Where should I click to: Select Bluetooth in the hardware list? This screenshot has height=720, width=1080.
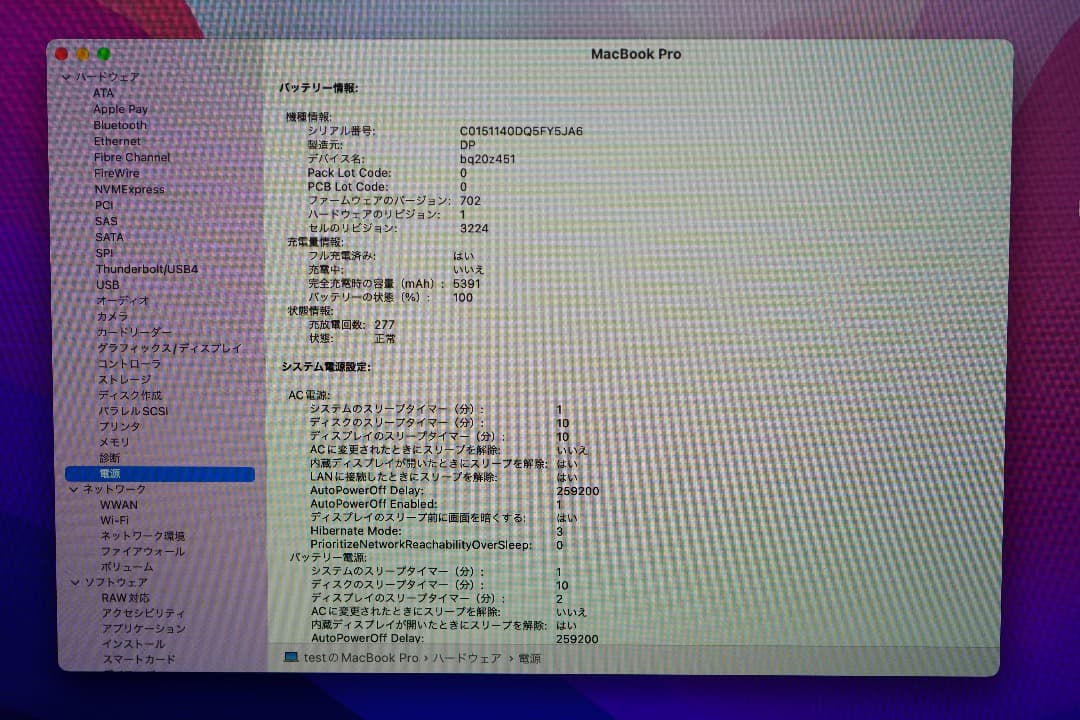120,125
